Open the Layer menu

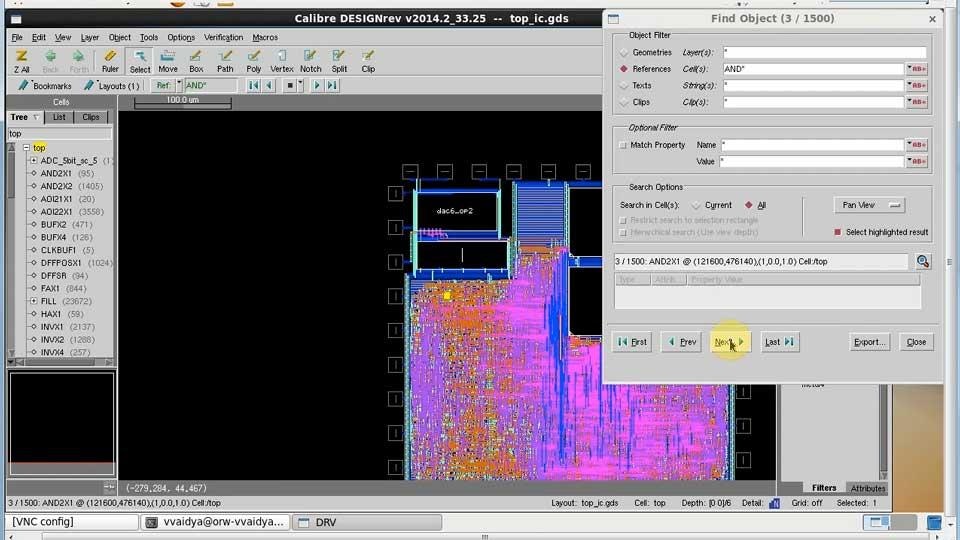point(89,37)
